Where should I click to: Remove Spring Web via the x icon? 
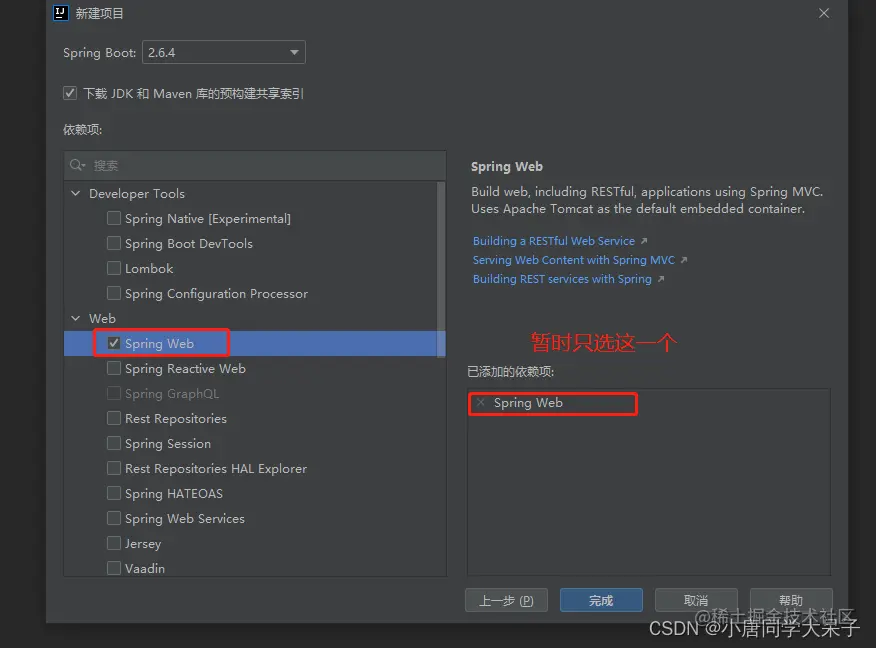pyautogui.click(x=480, y=402)
